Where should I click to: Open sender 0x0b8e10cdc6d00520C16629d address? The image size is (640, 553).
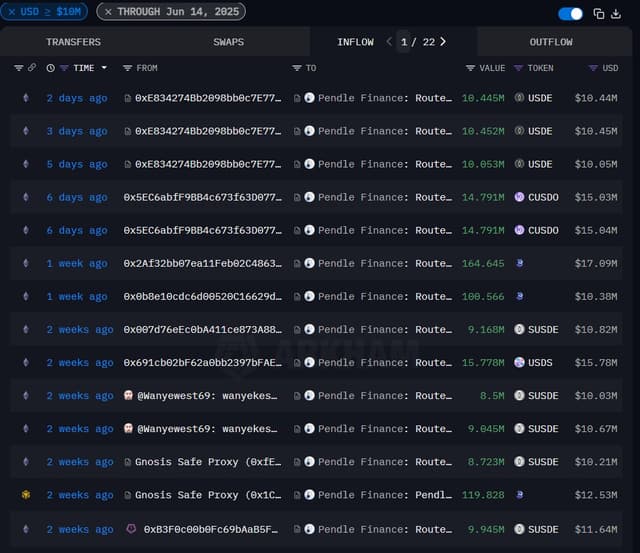click(202, 297)
